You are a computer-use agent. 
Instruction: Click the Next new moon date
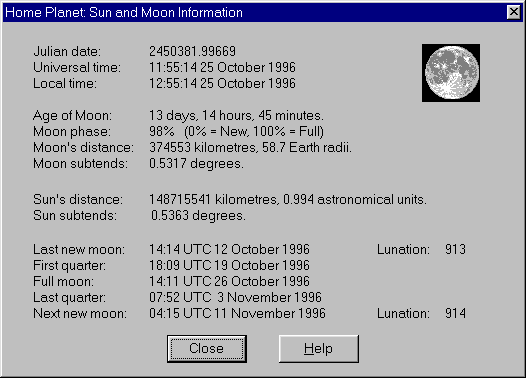[237, 314]
